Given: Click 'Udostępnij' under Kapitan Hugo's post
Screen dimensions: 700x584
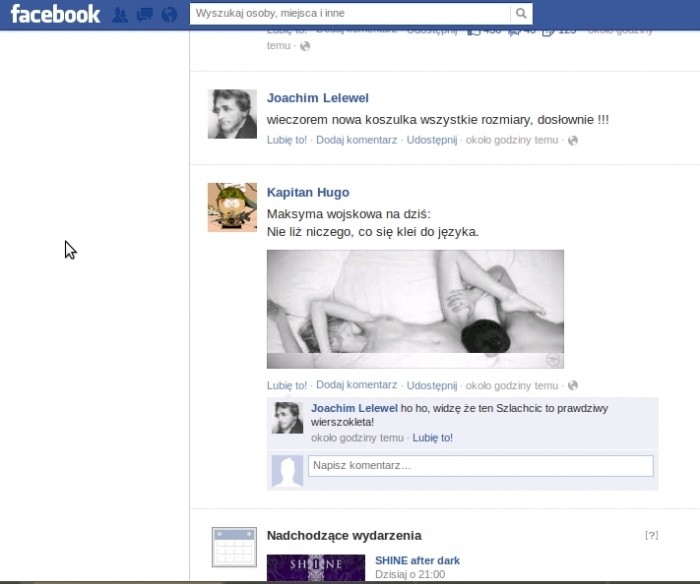Looking at the screenshot, I should point(432,385).
